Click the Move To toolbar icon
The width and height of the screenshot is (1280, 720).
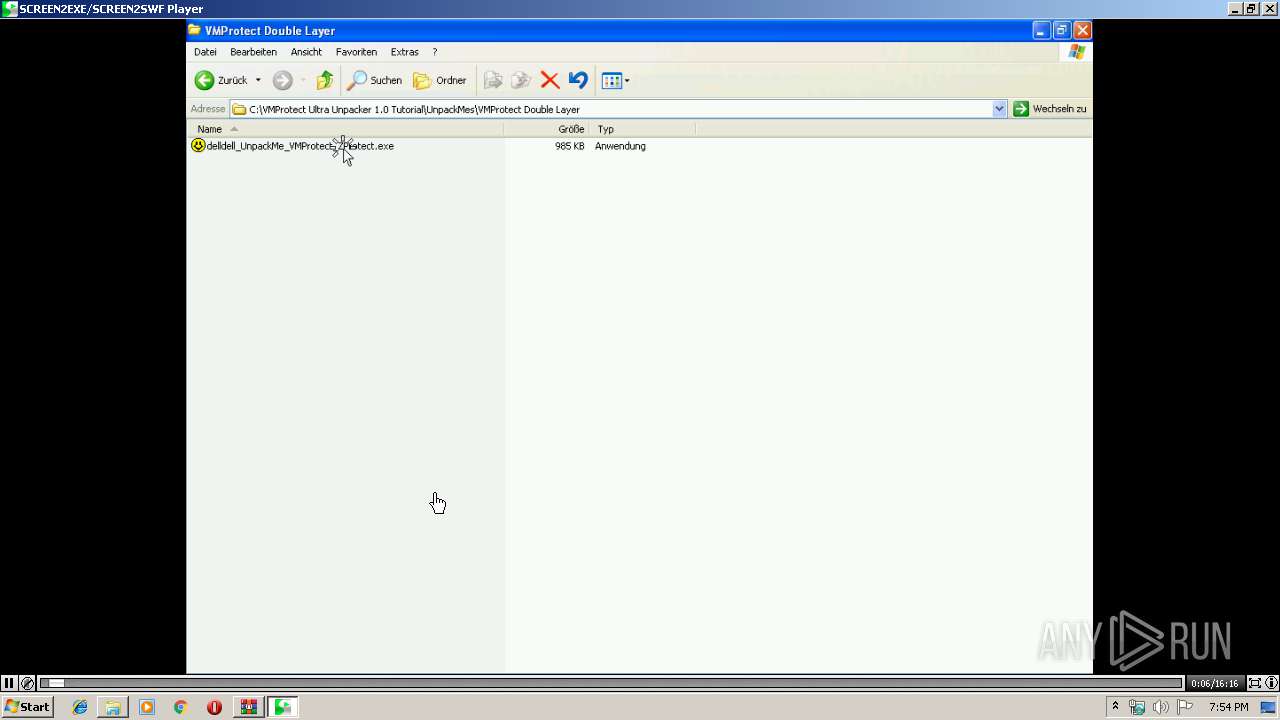493,80
